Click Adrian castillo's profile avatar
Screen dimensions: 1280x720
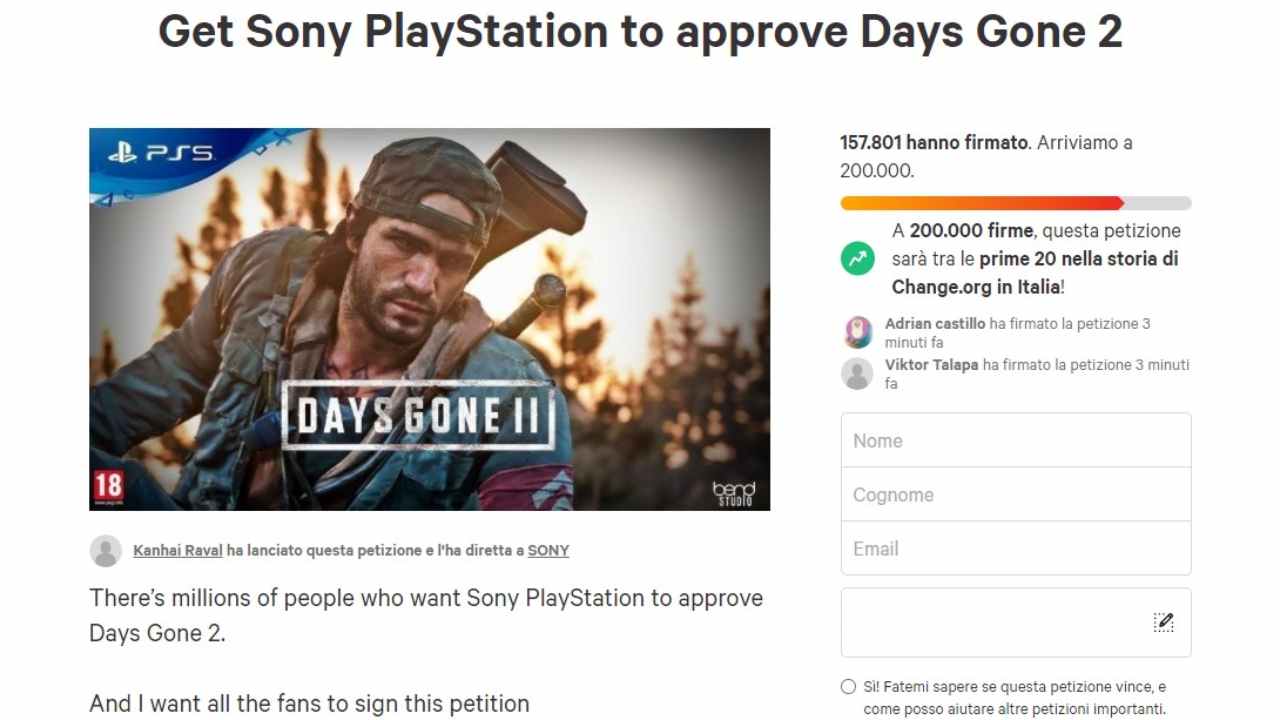[858, 332]
